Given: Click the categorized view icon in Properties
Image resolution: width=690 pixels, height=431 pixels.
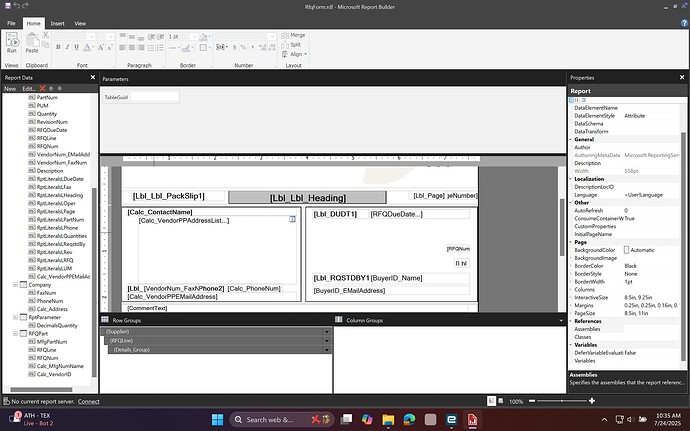Looking at the screenshot, I should click(x=571, y=100).
